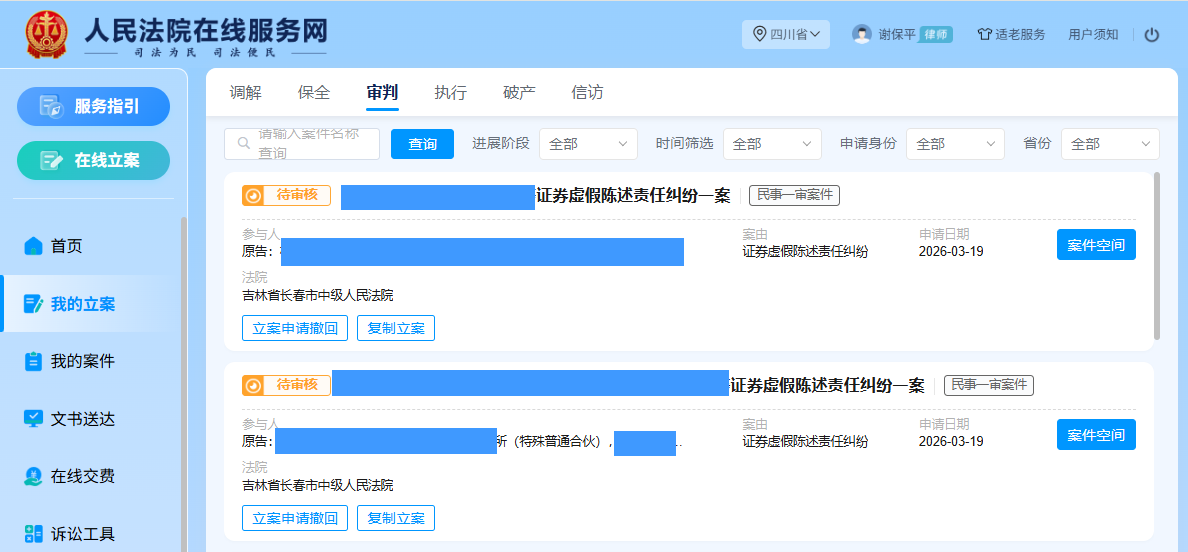
Task: Click the 适老服务 shirt icon
Action: tap(984, 34)
